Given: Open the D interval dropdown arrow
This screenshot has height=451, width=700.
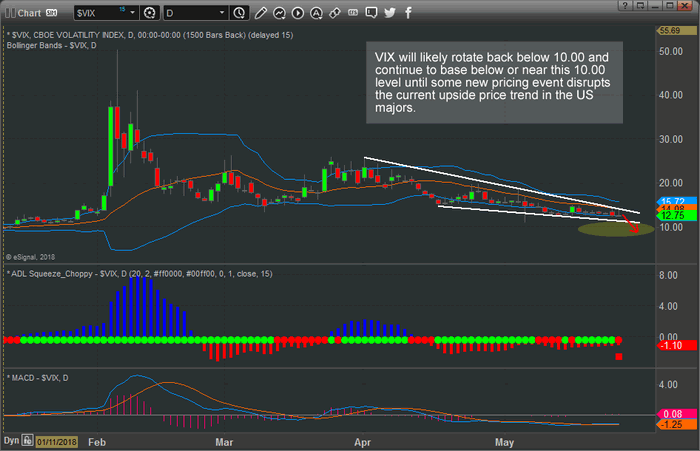Looking at the screenshot, I should coord(220,13).
